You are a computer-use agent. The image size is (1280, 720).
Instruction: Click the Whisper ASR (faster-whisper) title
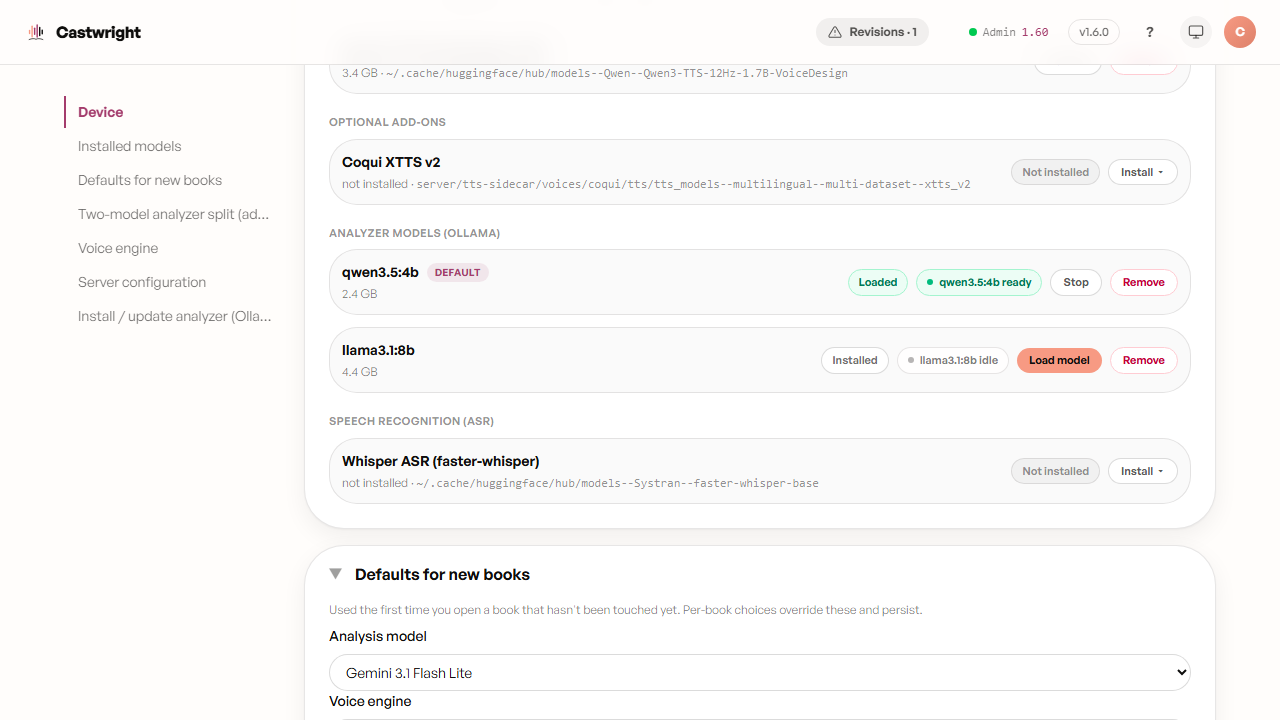pos(441,461)
